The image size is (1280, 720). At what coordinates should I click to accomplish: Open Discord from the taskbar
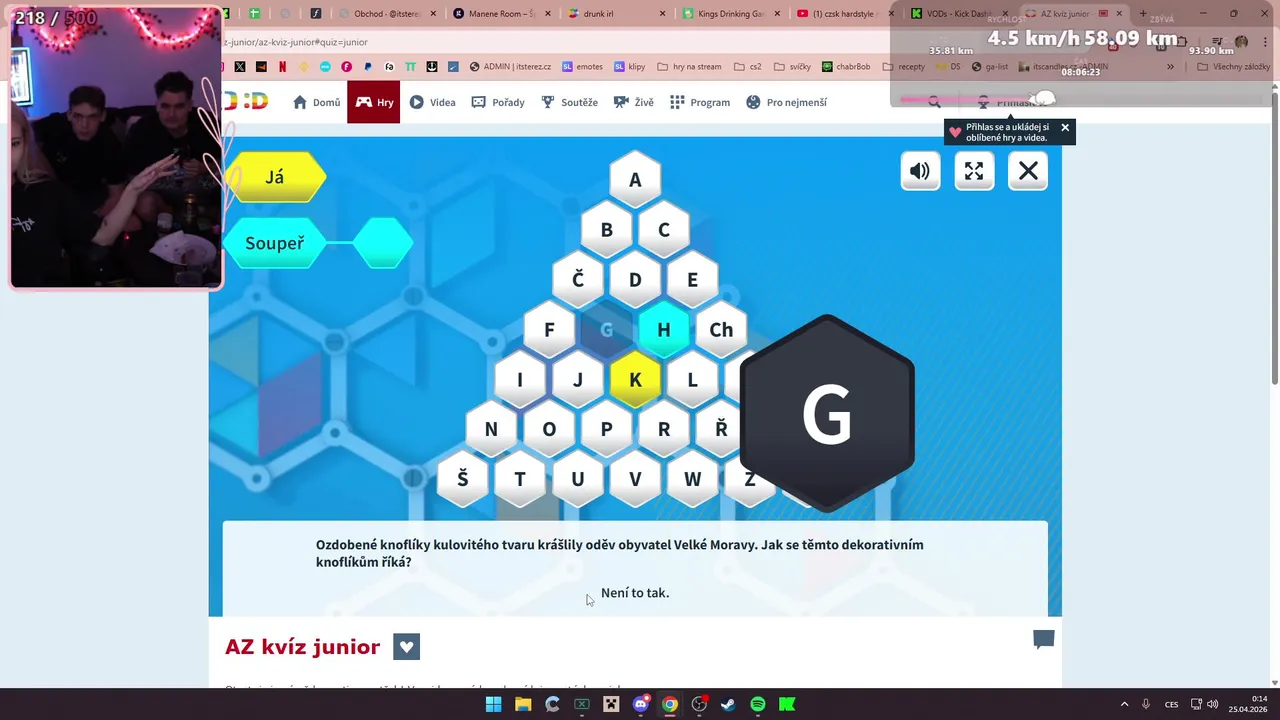641,704
